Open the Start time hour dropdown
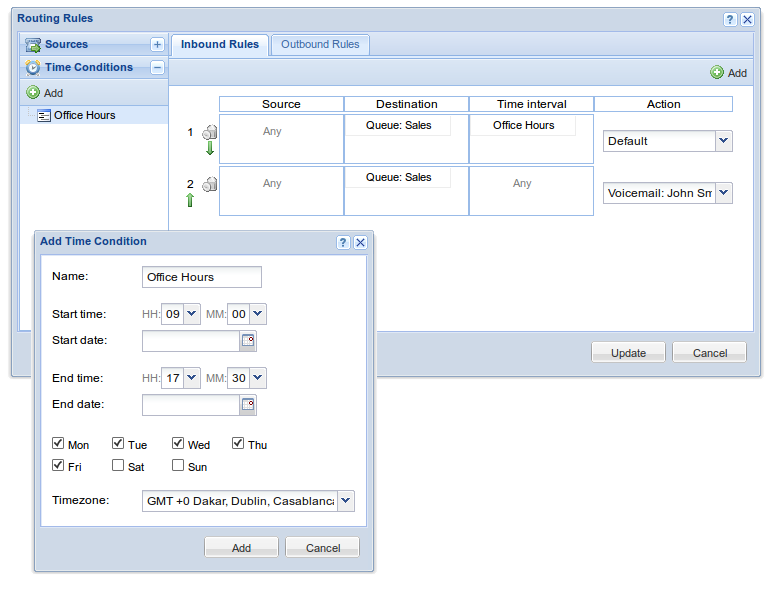Image resolution: width=772 pixels, height=589 pixels. tap(192, 314)
